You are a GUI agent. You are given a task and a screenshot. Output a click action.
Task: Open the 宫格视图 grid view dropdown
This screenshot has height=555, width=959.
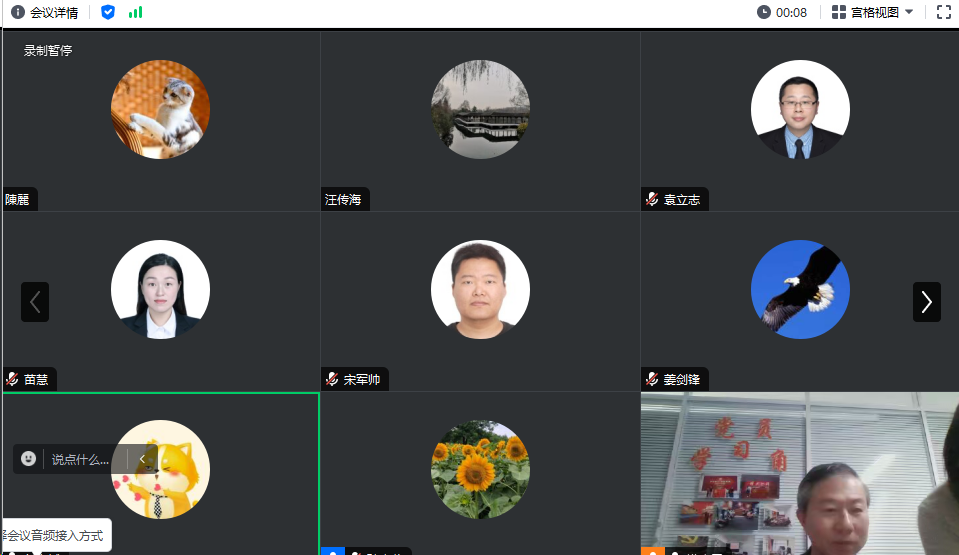coord(873,12)
